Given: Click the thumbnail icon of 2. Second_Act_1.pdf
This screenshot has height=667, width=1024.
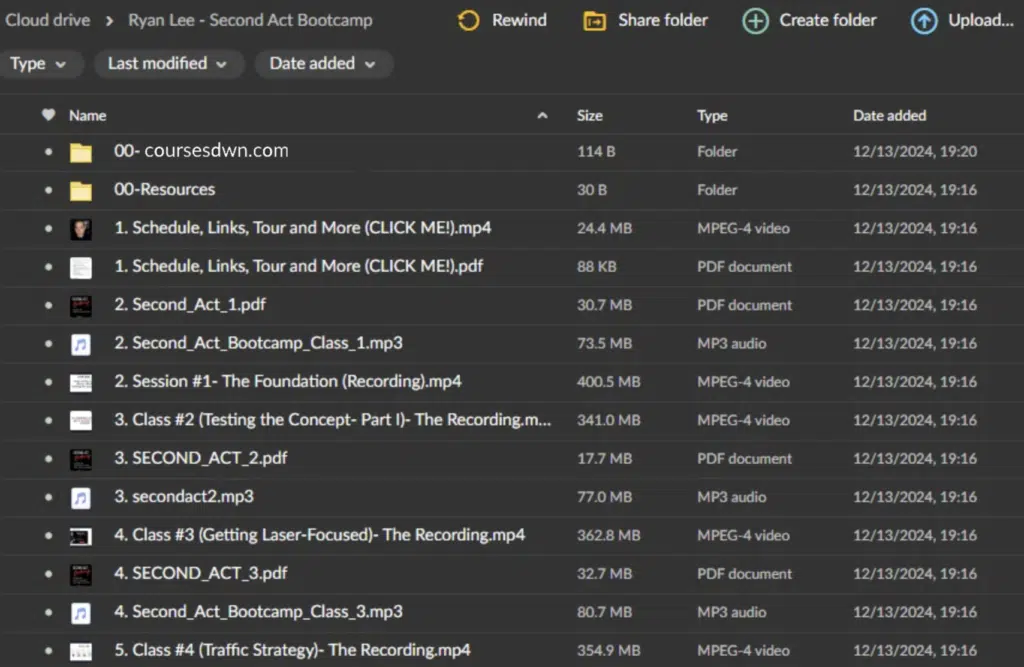Looking at the screenshot, I should pos(81,306).
